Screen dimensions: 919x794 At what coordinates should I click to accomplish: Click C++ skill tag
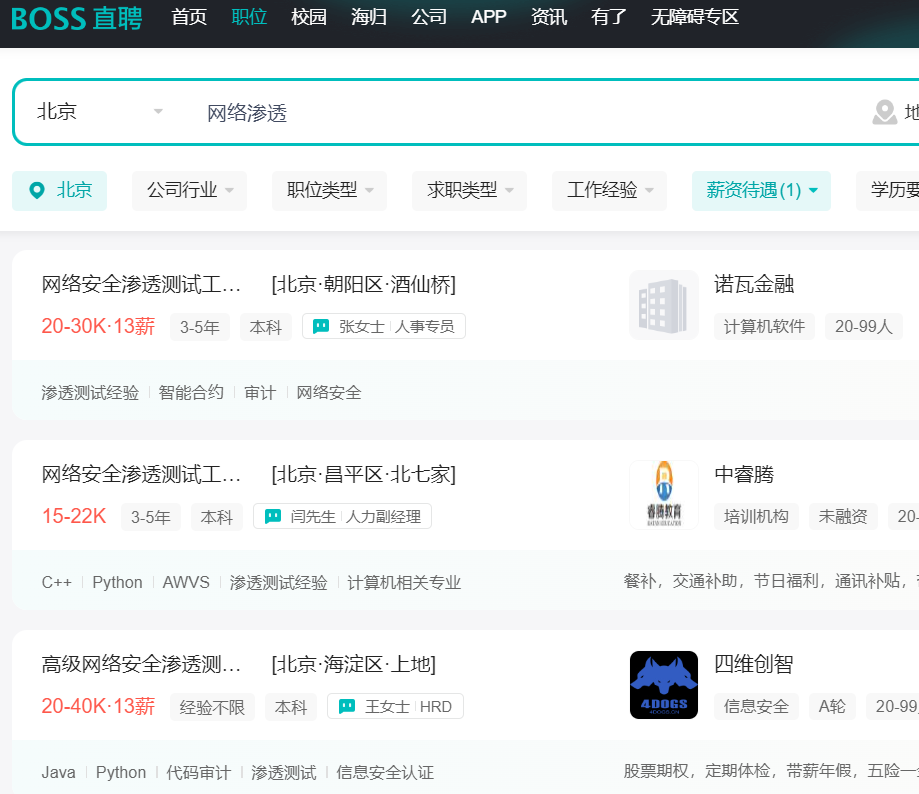pyautogui.click(x=56, y=582)
